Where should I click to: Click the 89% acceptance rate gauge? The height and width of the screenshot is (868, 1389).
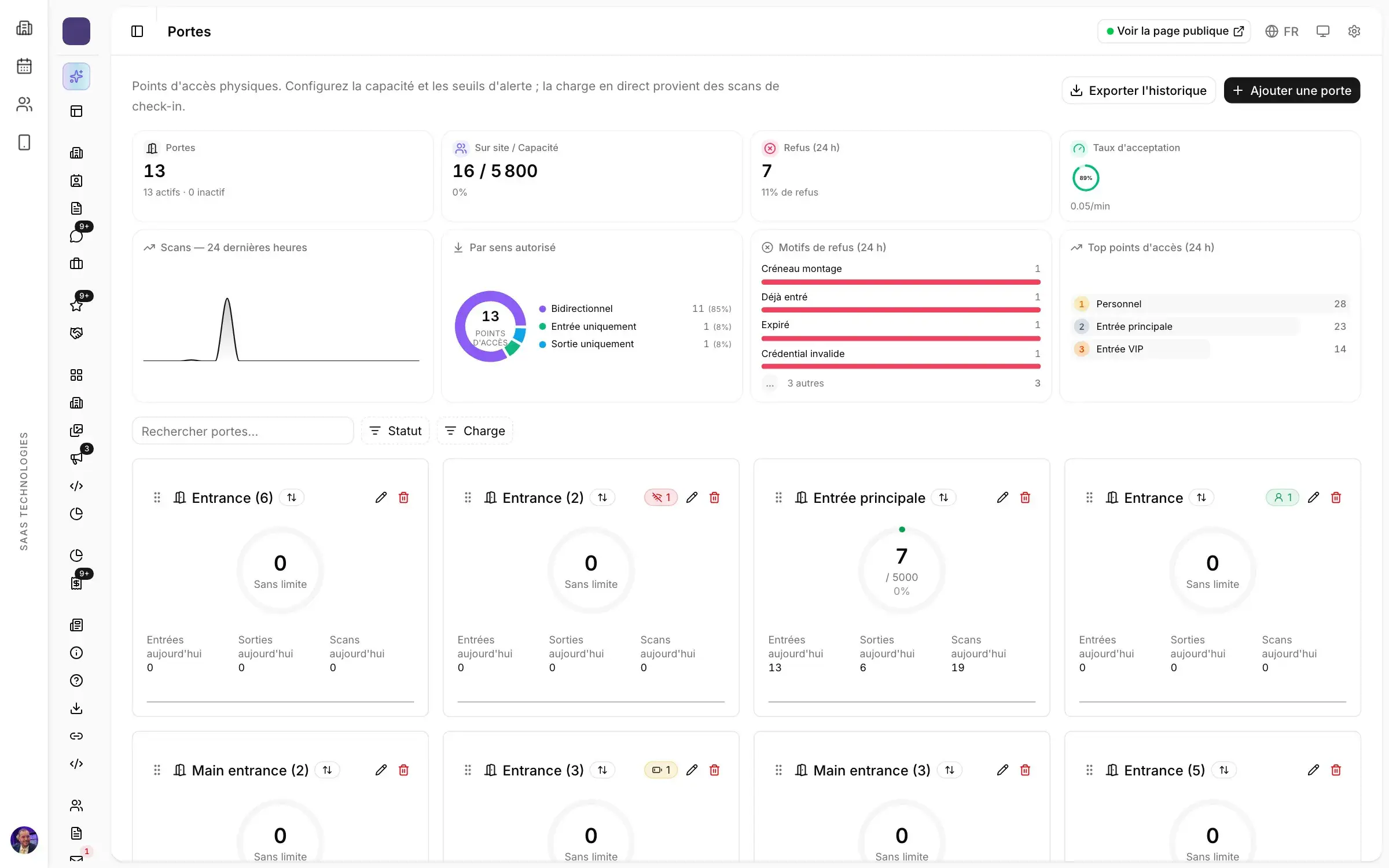(1086, 178)
